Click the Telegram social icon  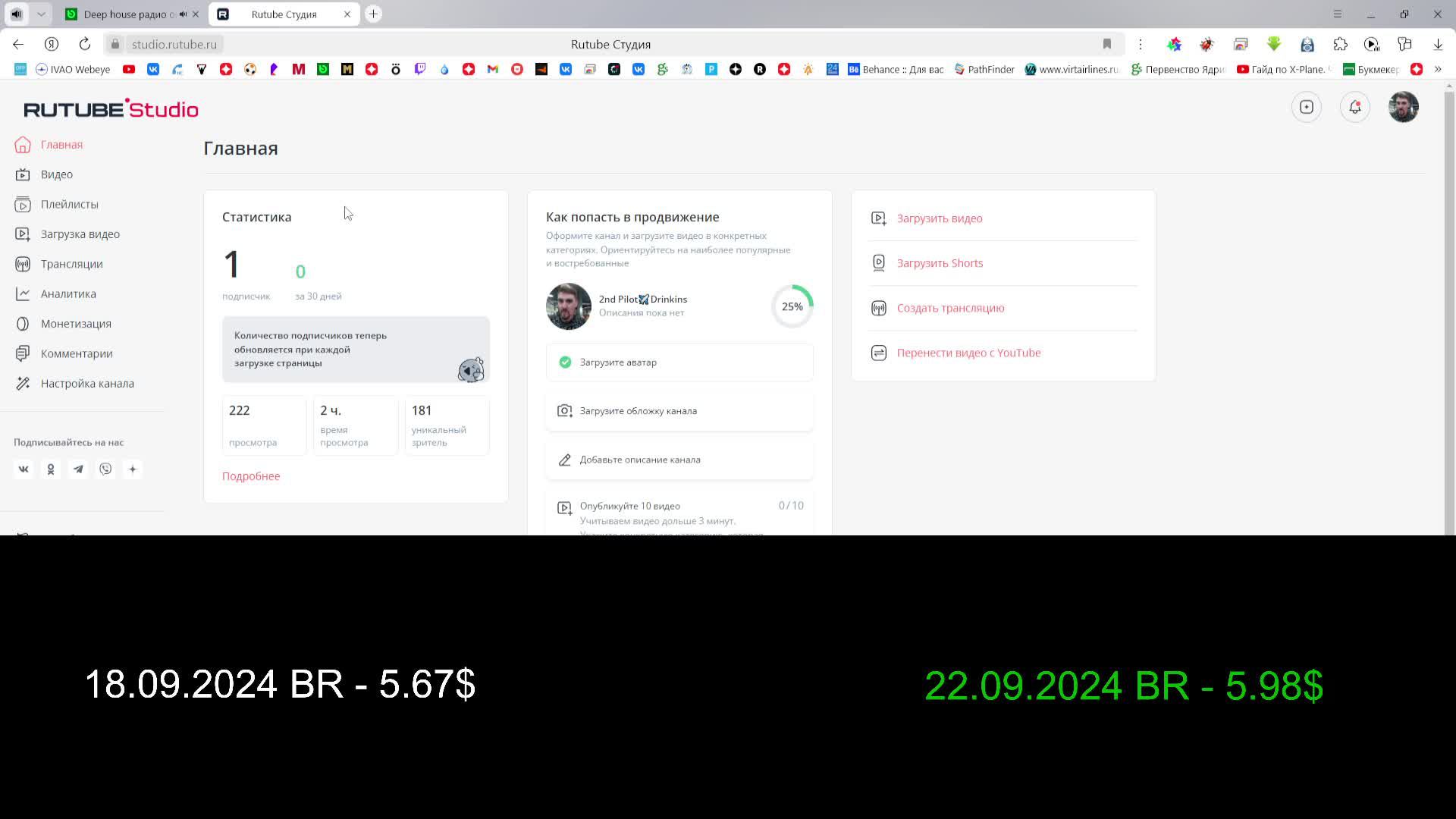78,469
